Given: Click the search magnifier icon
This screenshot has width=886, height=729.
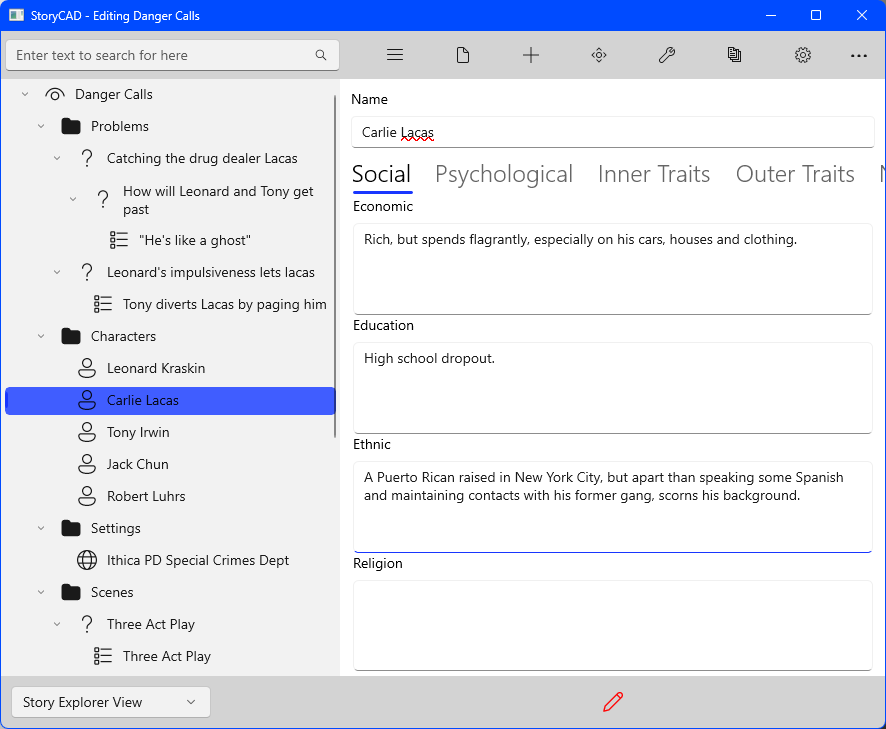Looking at the screenshot, I should [x=321, y=55].
